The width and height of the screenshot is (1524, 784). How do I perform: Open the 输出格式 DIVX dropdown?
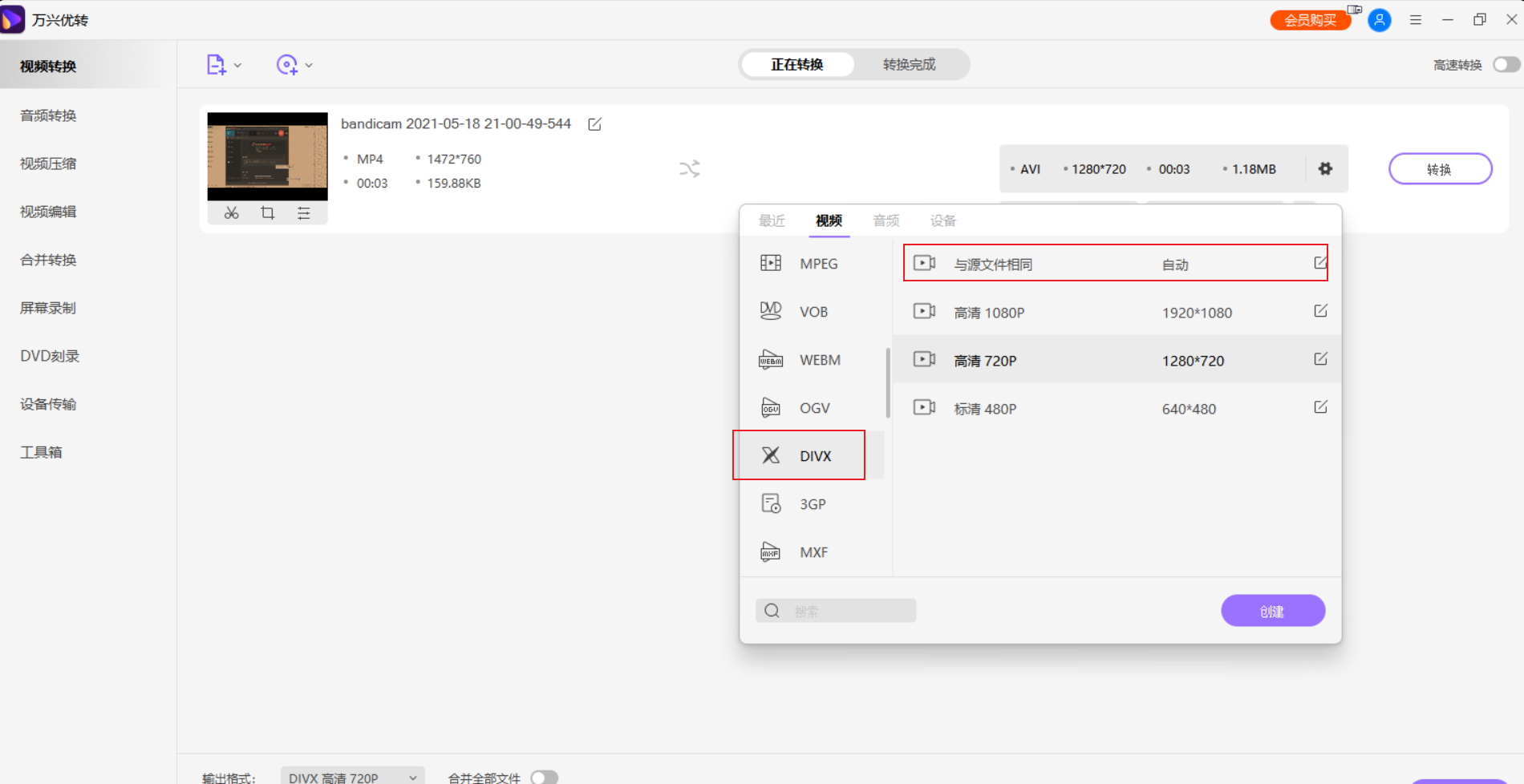(352, 777)
